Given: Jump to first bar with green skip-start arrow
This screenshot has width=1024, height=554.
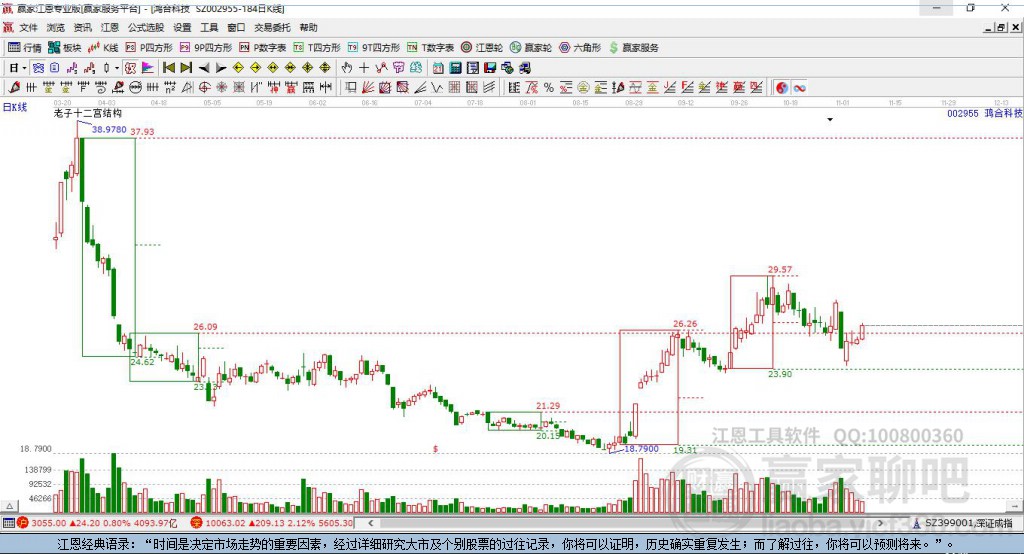Looking at the screenshot, I should (x=168, y=68).
